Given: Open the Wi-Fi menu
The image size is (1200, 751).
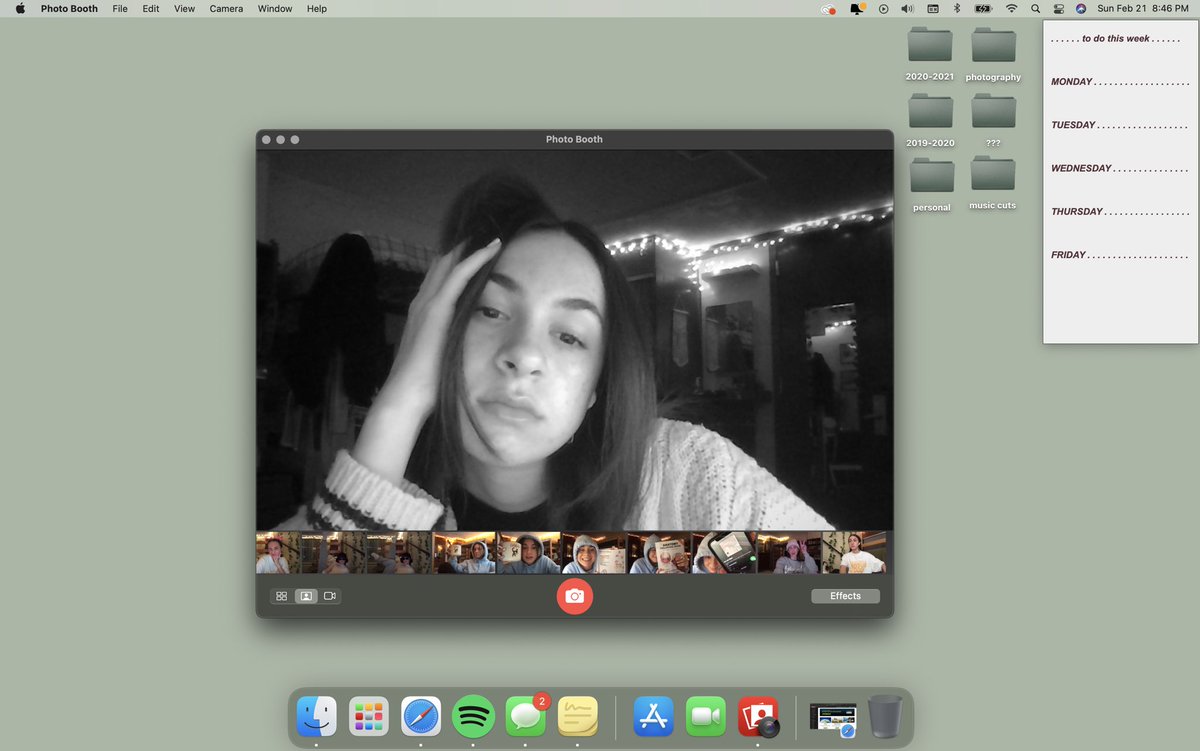Looking at the screenshot, I should (1011, 8).
